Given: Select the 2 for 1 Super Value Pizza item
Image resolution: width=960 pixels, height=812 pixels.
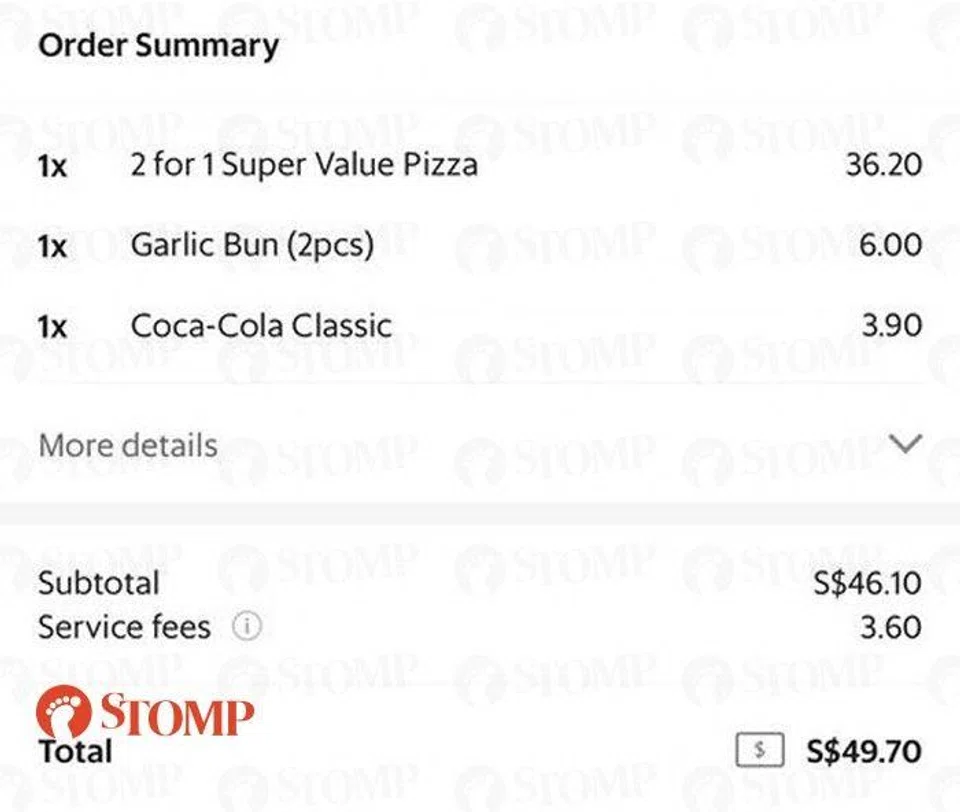Looking at the screenshot, I should coord(304,165).
